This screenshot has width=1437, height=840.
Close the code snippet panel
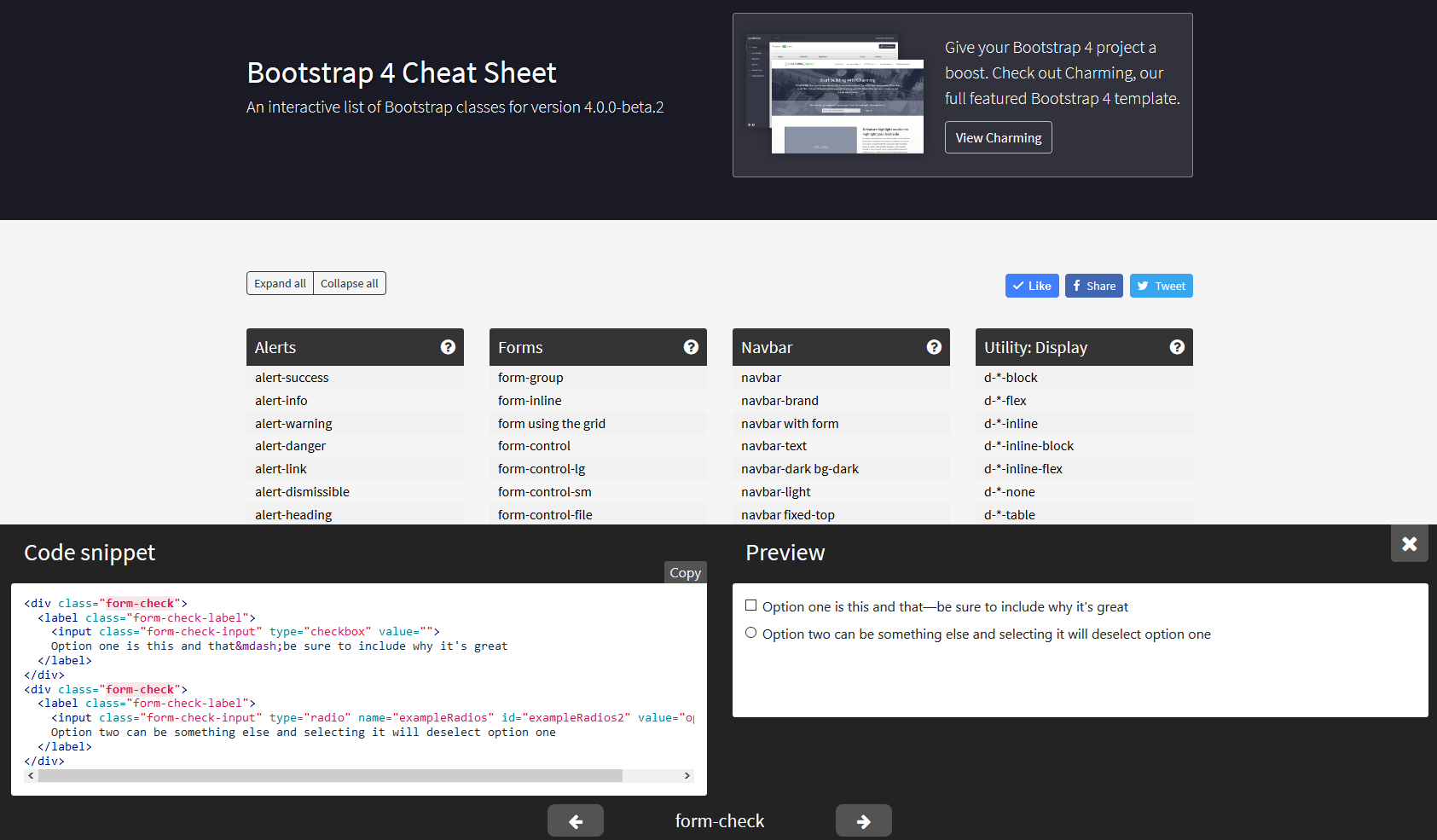coord(1409,543)
